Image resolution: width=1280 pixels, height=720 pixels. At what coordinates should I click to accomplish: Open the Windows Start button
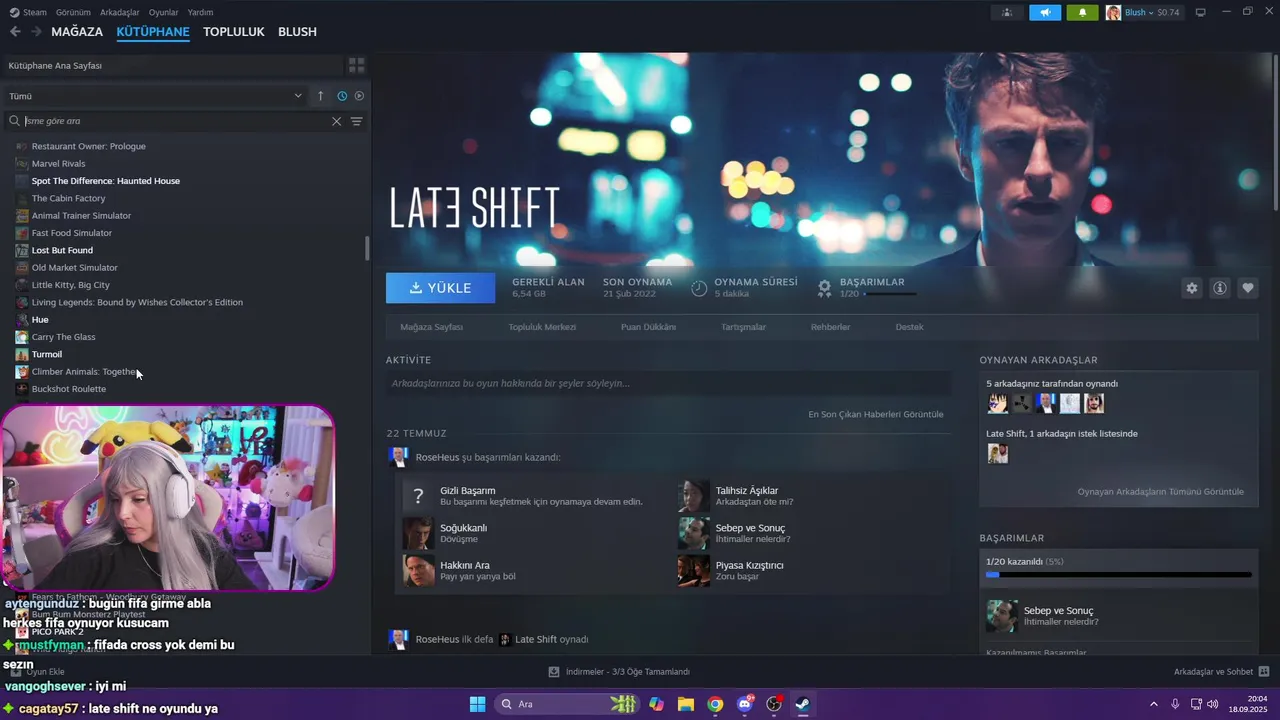[x=477, y=704]
